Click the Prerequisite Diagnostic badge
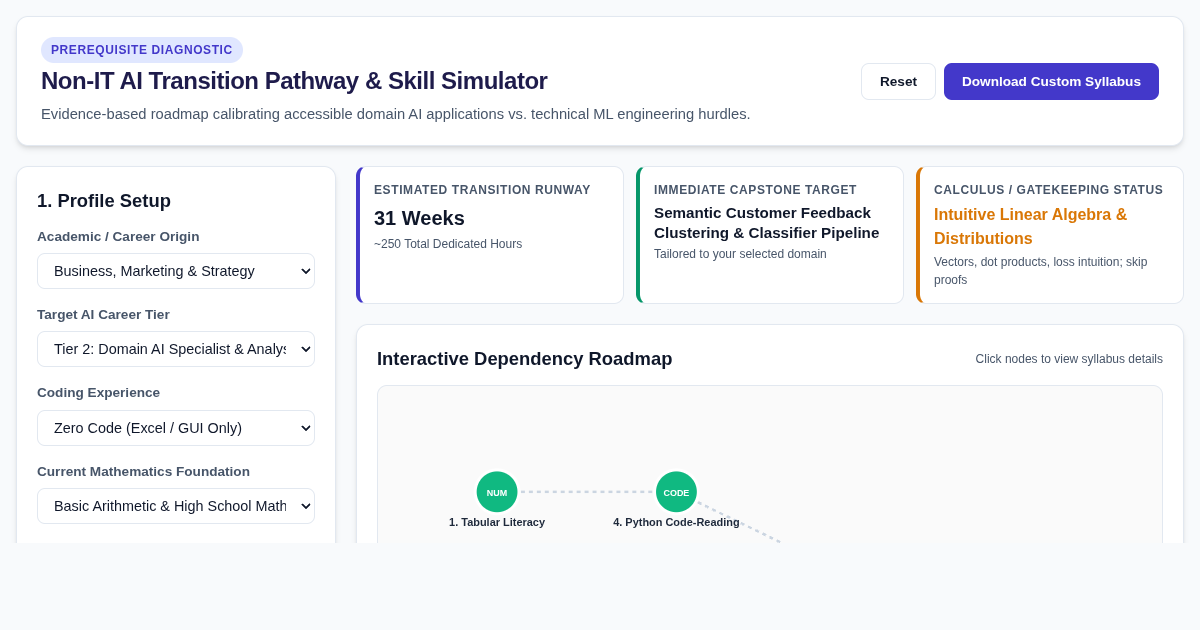Screen dimensions: 1200x630 pos(142,50)
